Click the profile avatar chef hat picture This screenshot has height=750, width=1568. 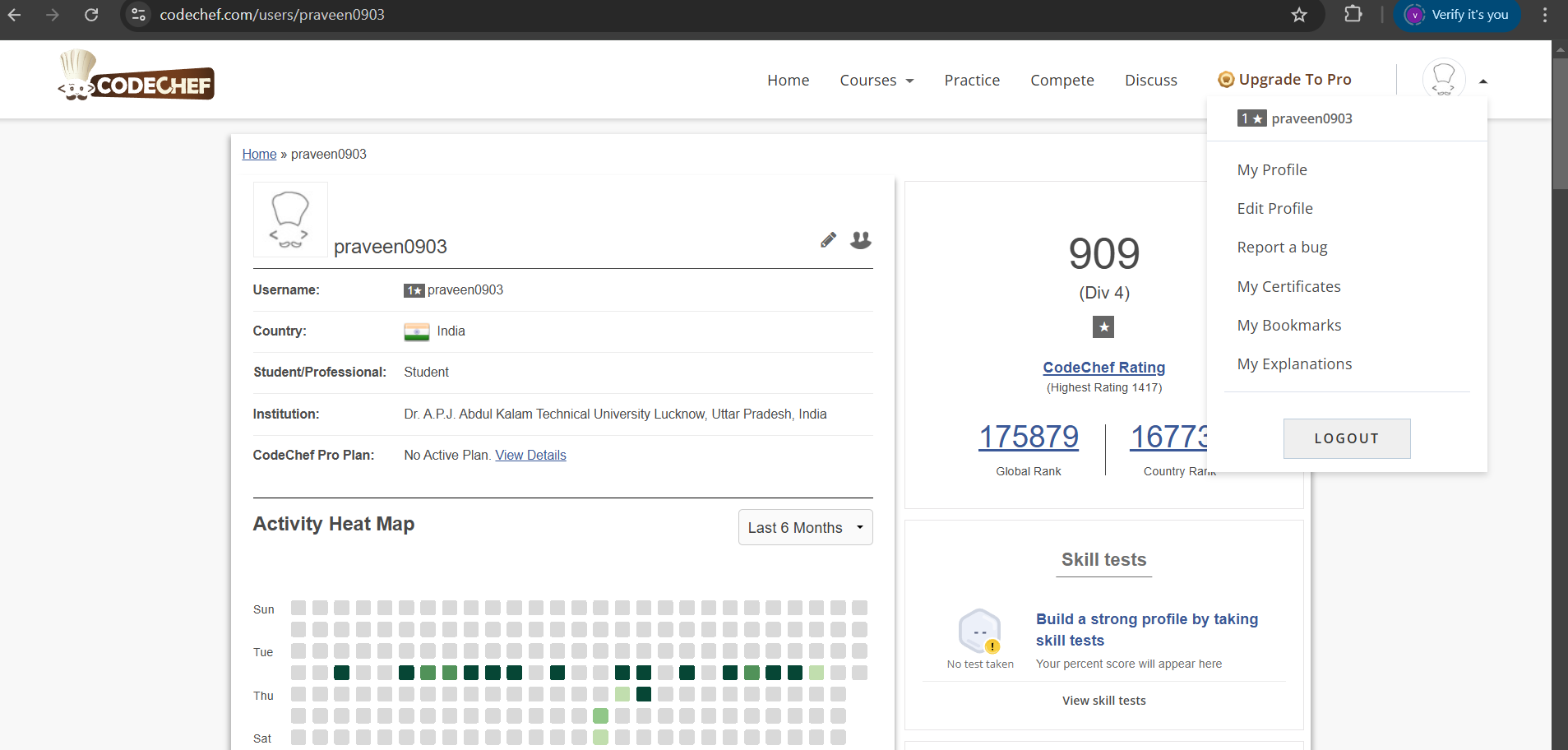[x=290, y=220]
